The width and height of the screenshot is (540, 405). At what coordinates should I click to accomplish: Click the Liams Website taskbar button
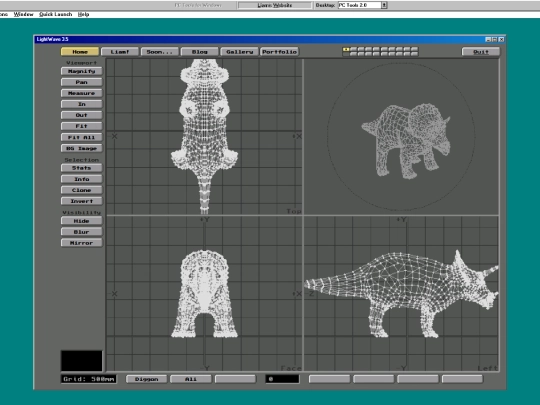[x=274, y=5]
